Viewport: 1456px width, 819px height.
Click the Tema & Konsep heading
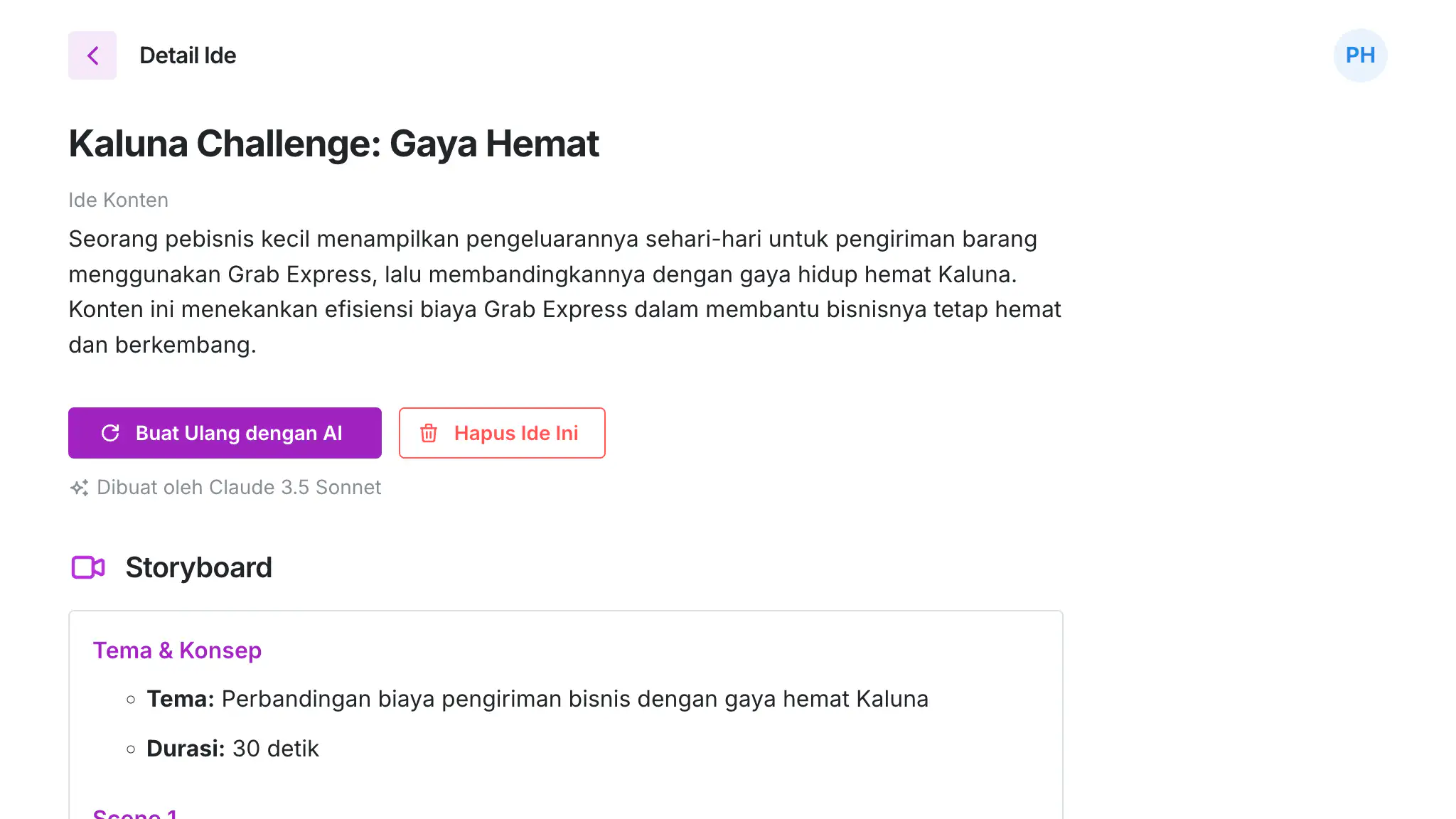pos(177,651)
